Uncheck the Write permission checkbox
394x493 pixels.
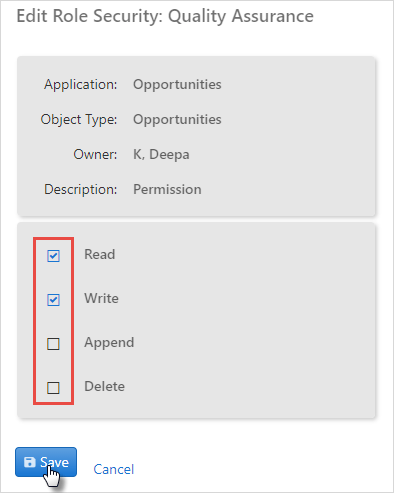[53, 300]
